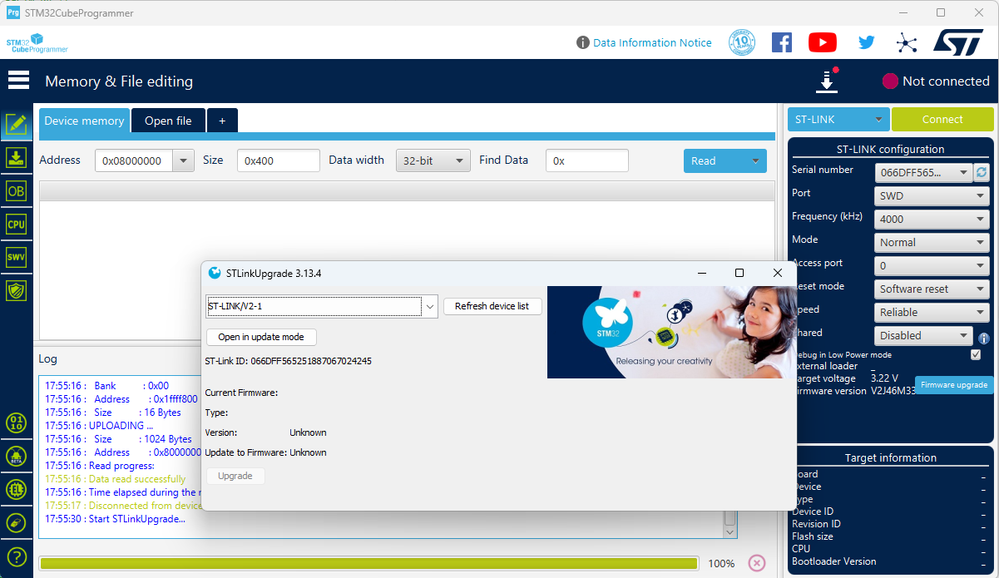Open ST Twitter icon

tap(866, 43)
